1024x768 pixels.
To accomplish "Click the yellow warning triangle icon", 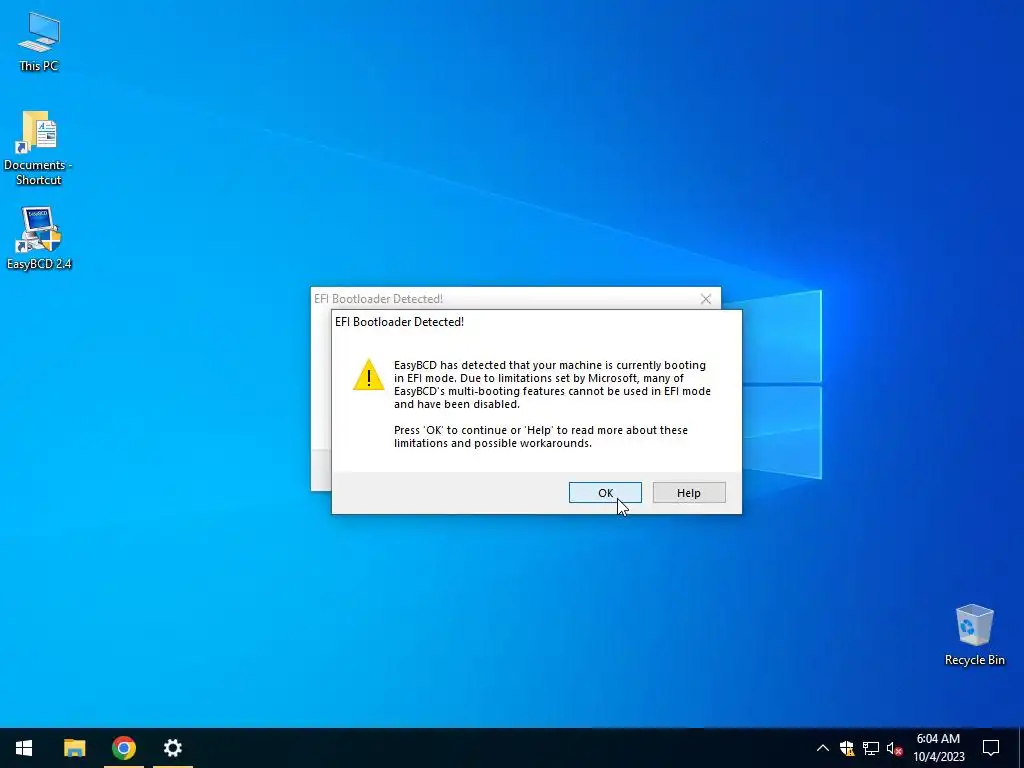I will pos(368,375).
